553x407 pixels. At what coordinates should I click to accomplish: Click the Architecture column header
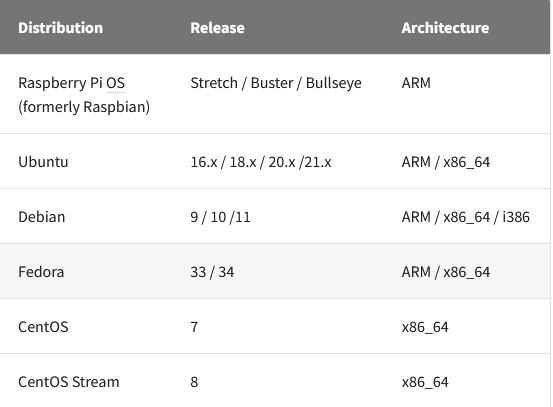point(445,28)
